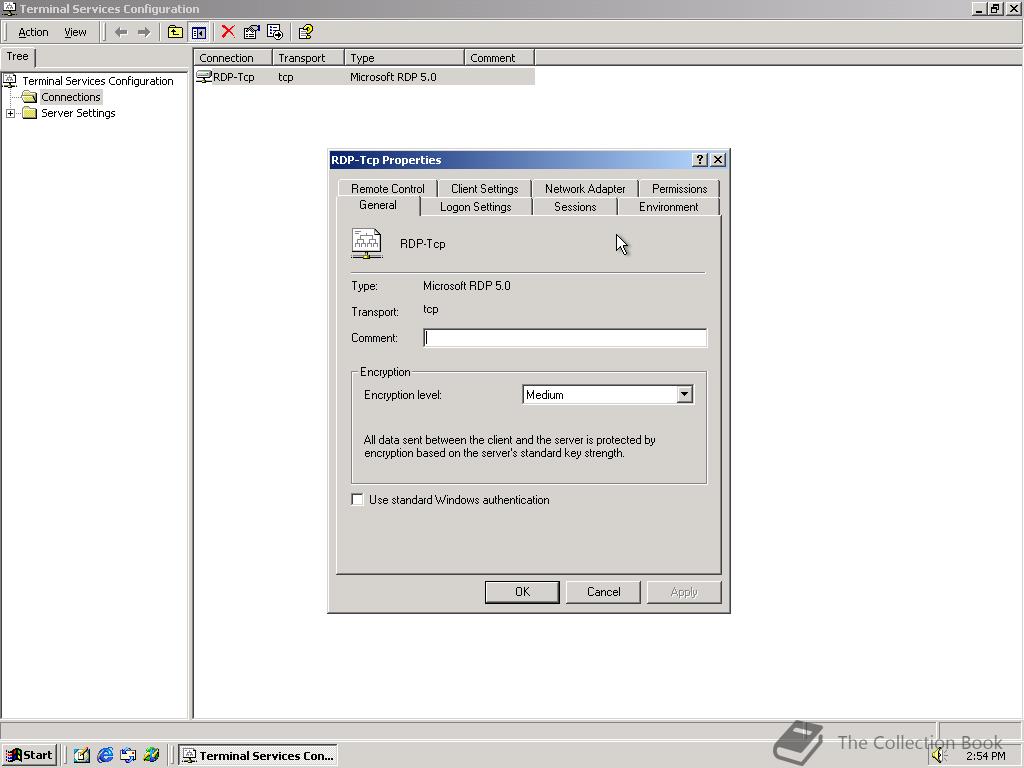Screen dimensions: 1024x768
Task: Select the Tree tab in left pane
Action: tap(18, 56)
